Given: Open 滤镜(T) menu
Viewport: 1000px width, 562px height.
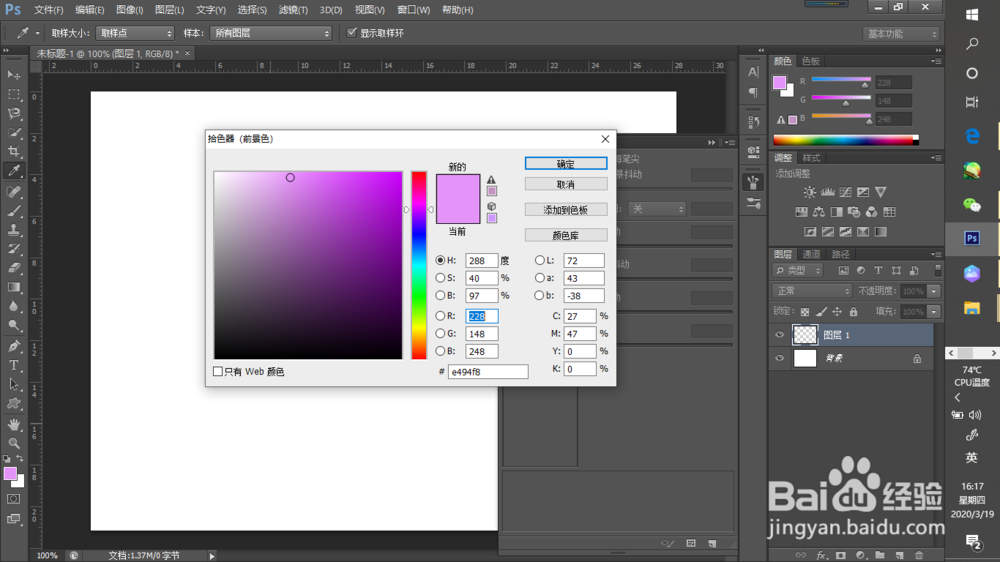Looking at the screenshot, I should (x=293, y=10).
